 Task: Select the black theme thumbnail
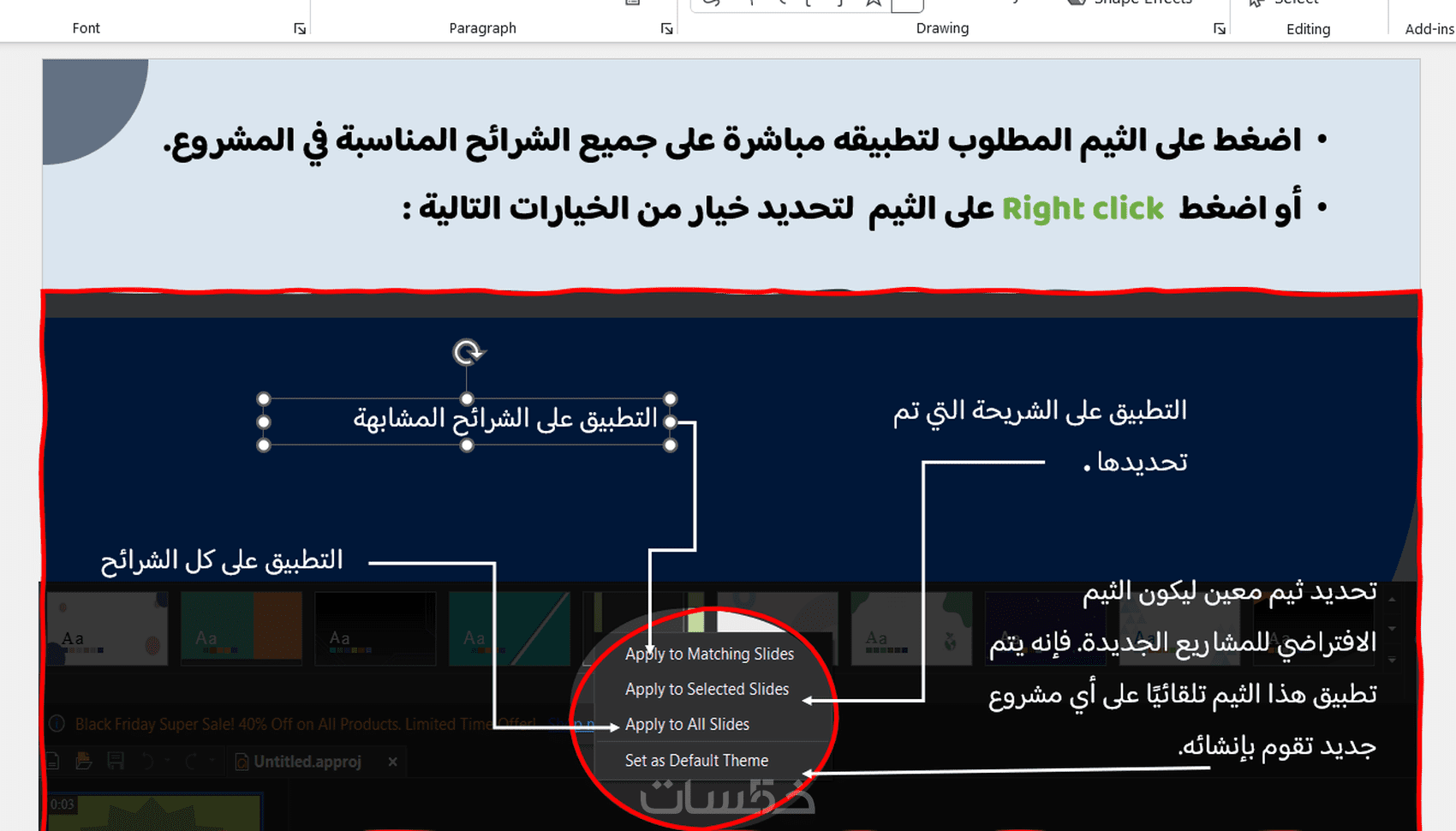point(375,629)
